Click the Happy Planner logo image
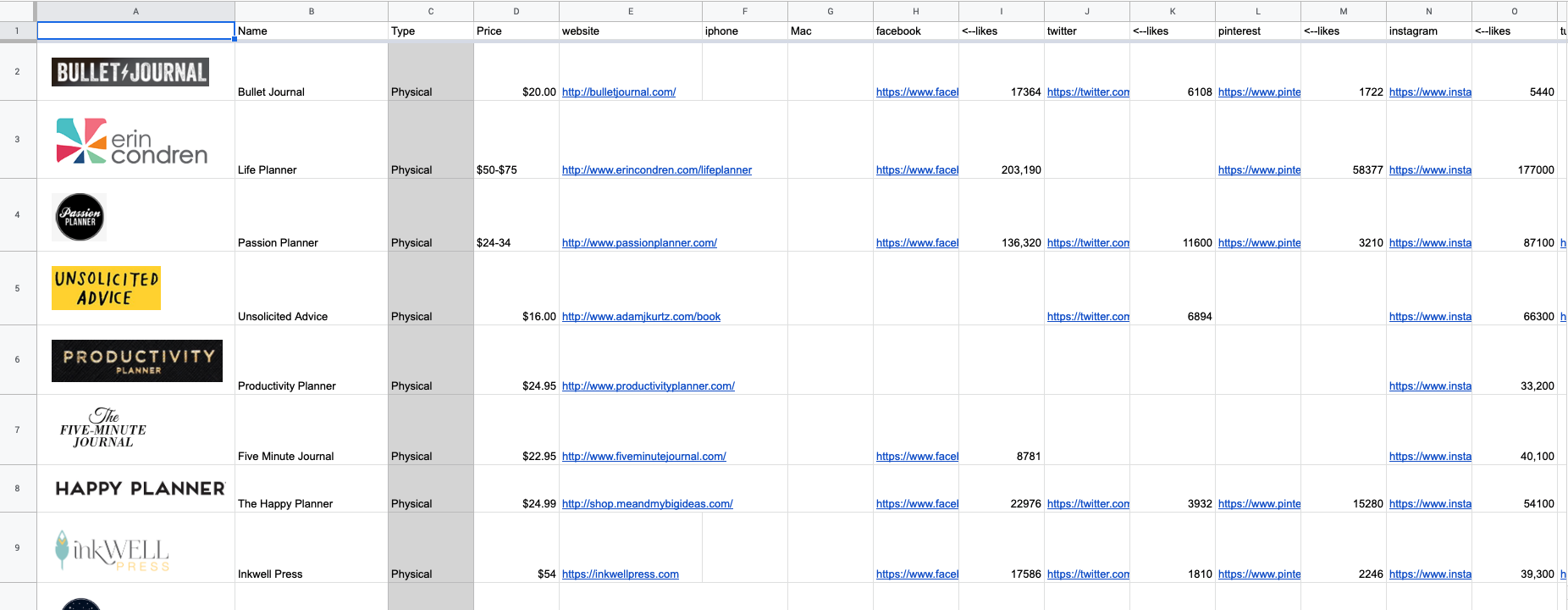Viewport: 1568px width, 610px height. pyautogui.click(x=141, y=489)
